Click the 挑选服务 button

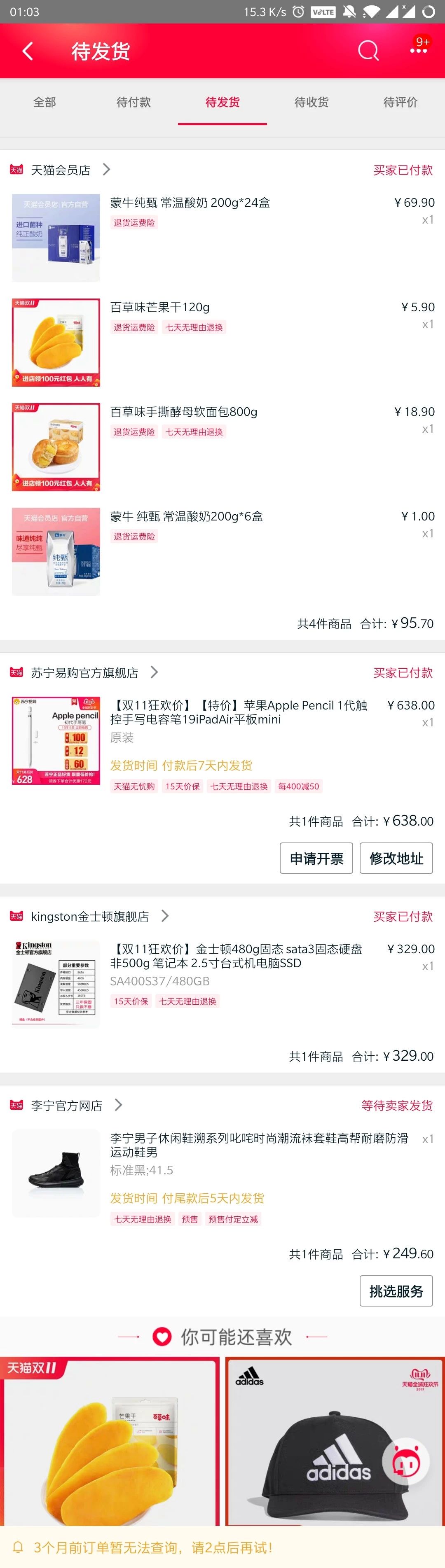pos(396,1290)
